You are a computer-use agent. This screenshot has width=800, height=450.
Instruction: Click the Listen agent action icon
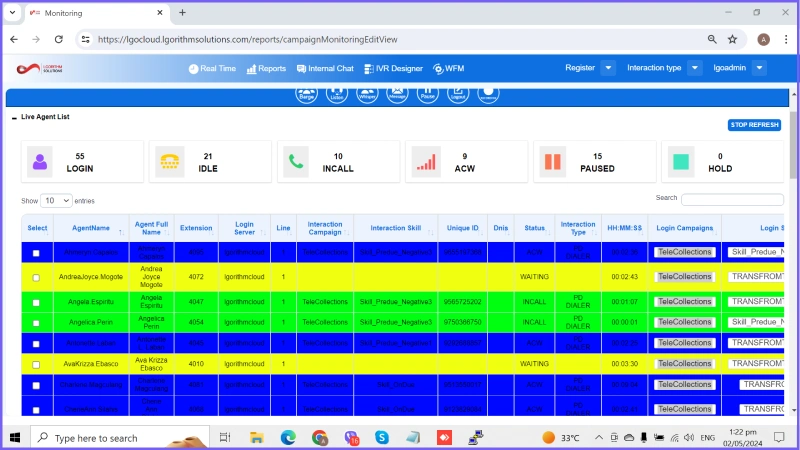338,94
